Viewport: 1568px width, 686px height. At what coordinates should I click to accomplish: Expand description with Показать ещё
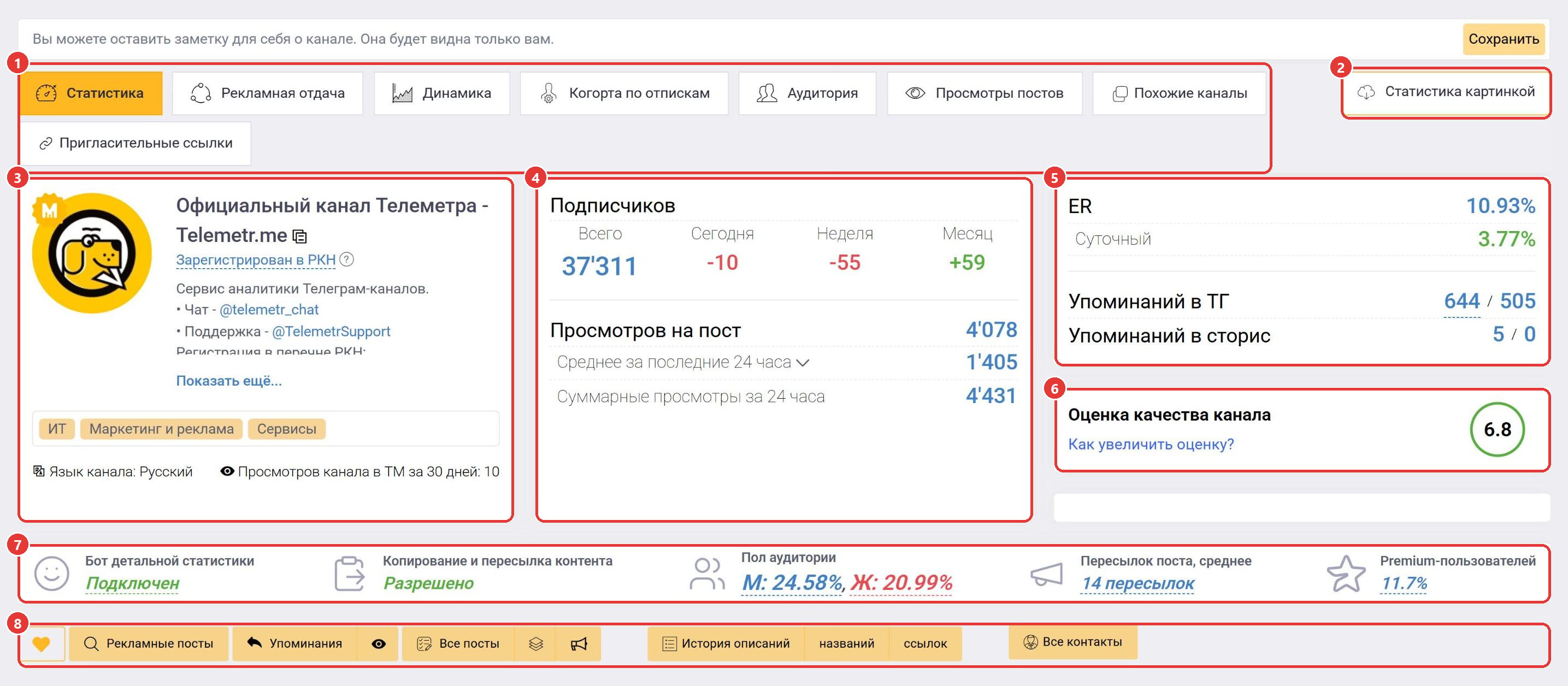pyautogui.click(x=229, y=381)
